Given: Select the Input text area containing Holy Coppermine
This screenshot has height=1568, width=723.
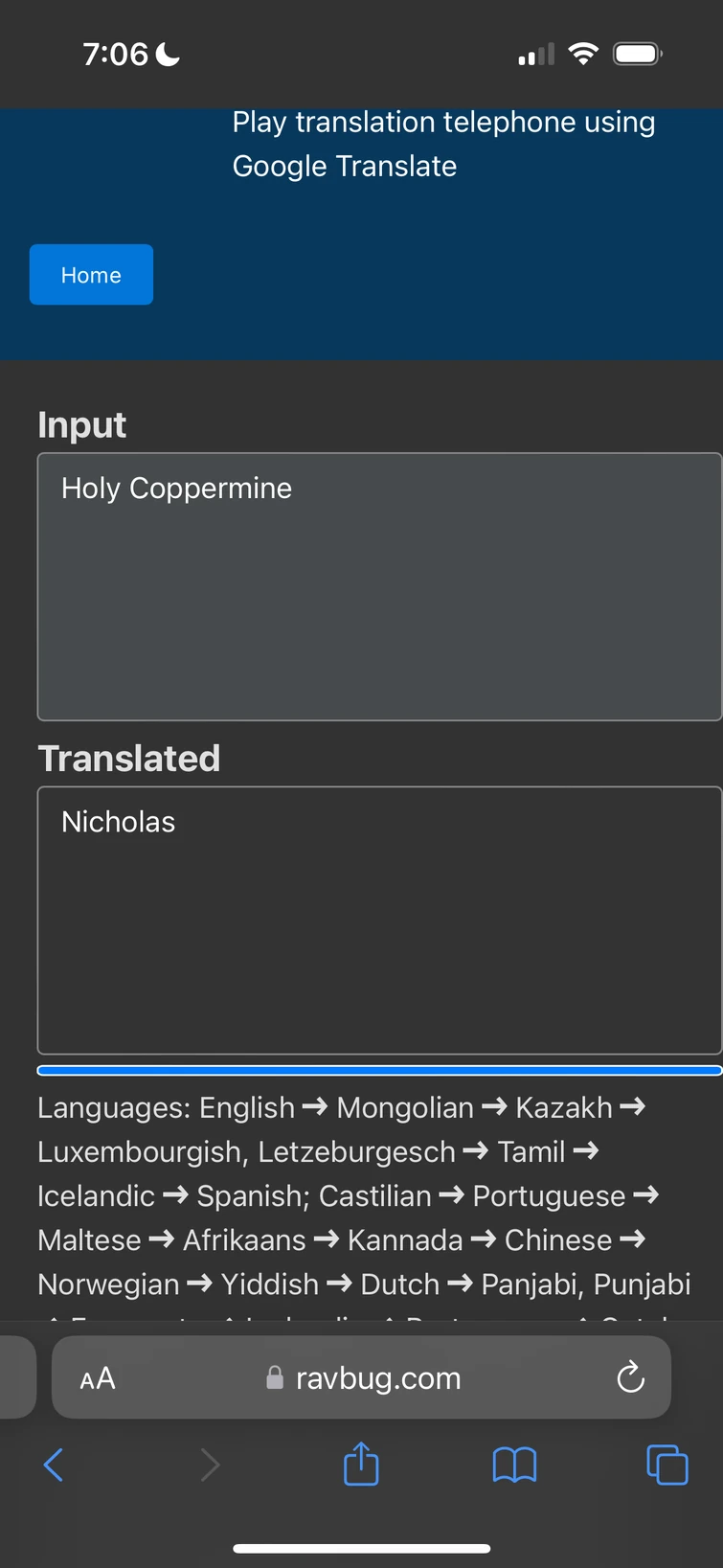Looking at the screenshot, I should [x=379, y=586].
